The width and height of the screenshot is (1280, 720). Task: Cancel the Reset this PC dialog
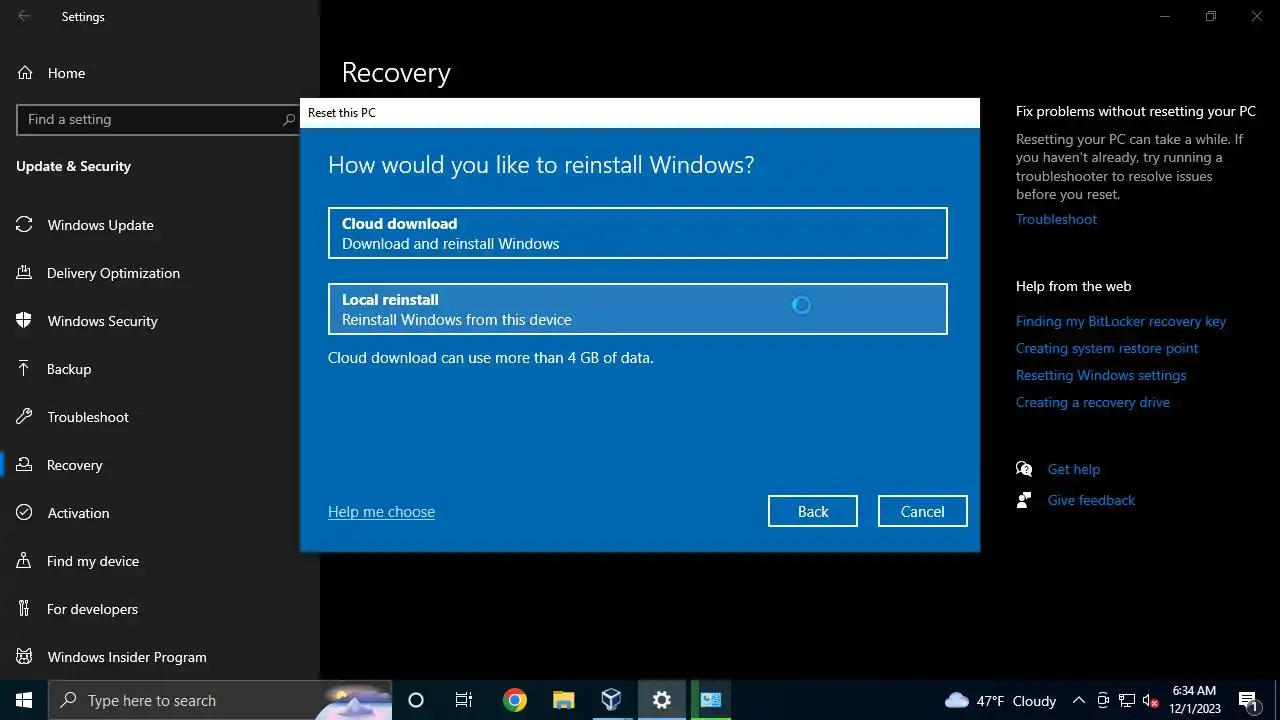point(922,511)
